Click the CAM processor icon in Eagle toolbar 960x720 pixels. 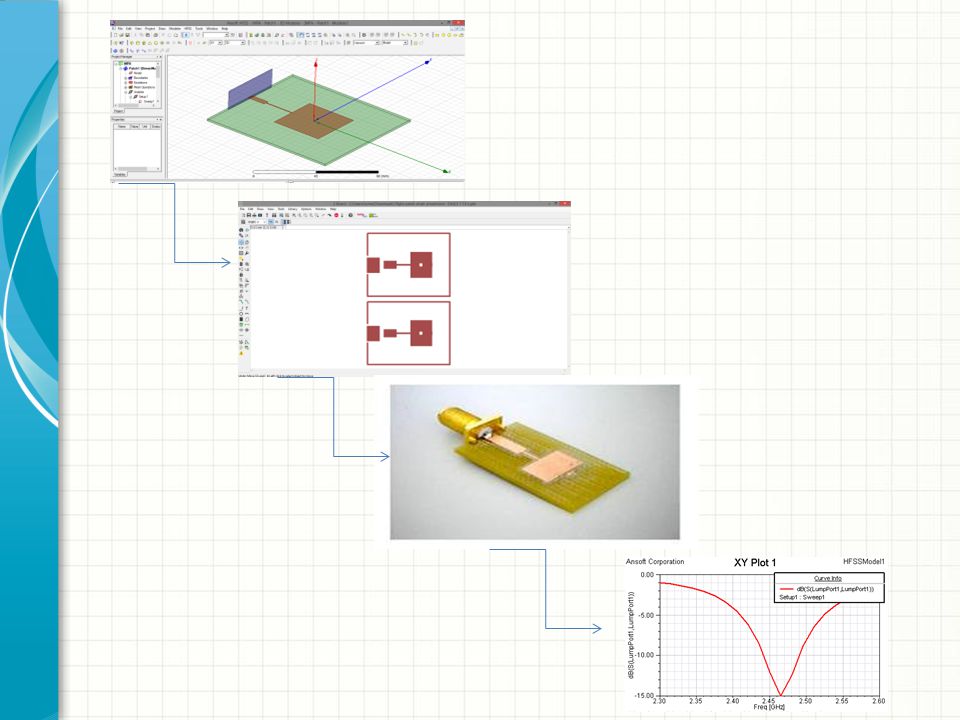260,215
